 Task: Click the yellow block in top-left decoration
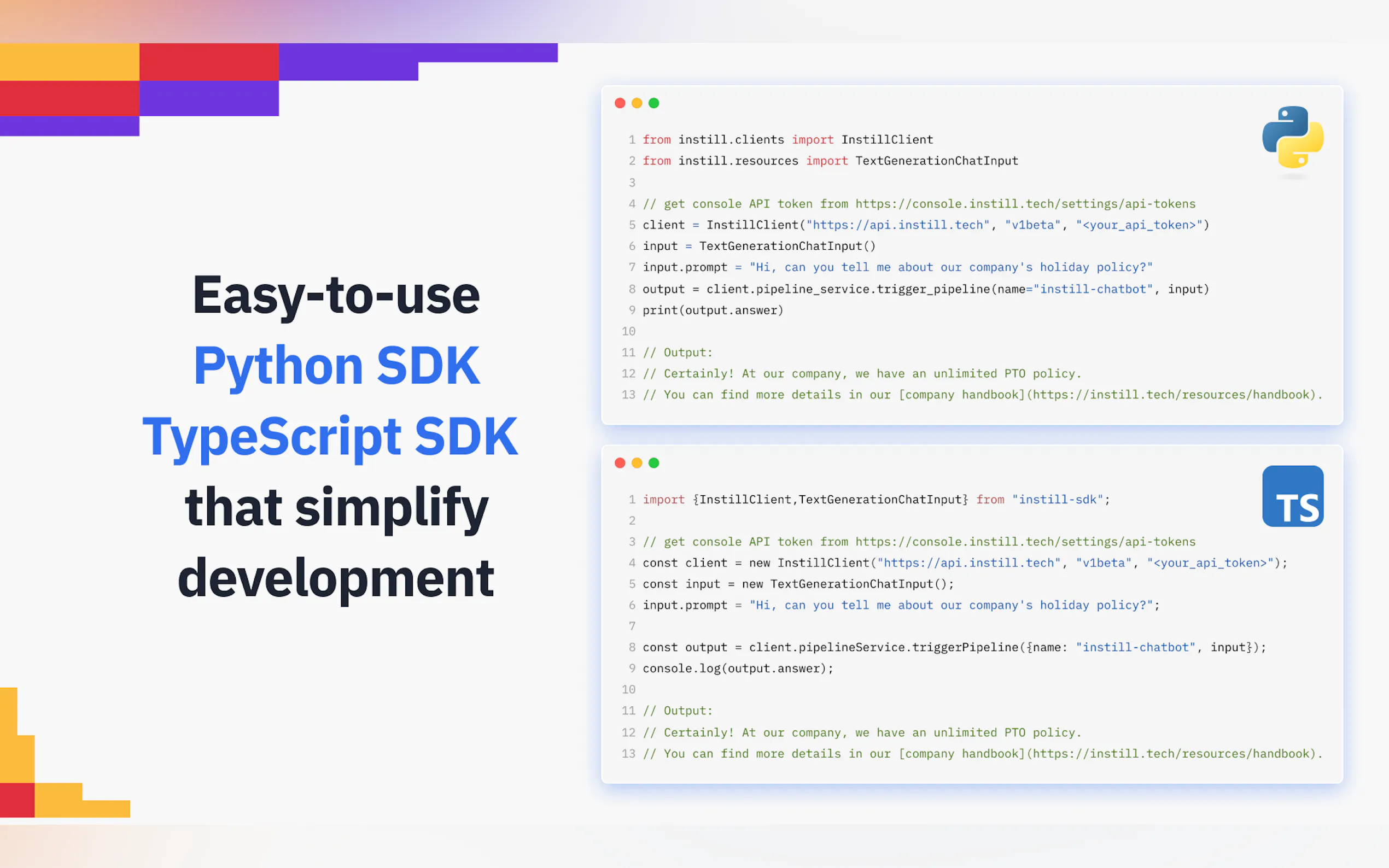pyautogui.click(x=69, y=62)
